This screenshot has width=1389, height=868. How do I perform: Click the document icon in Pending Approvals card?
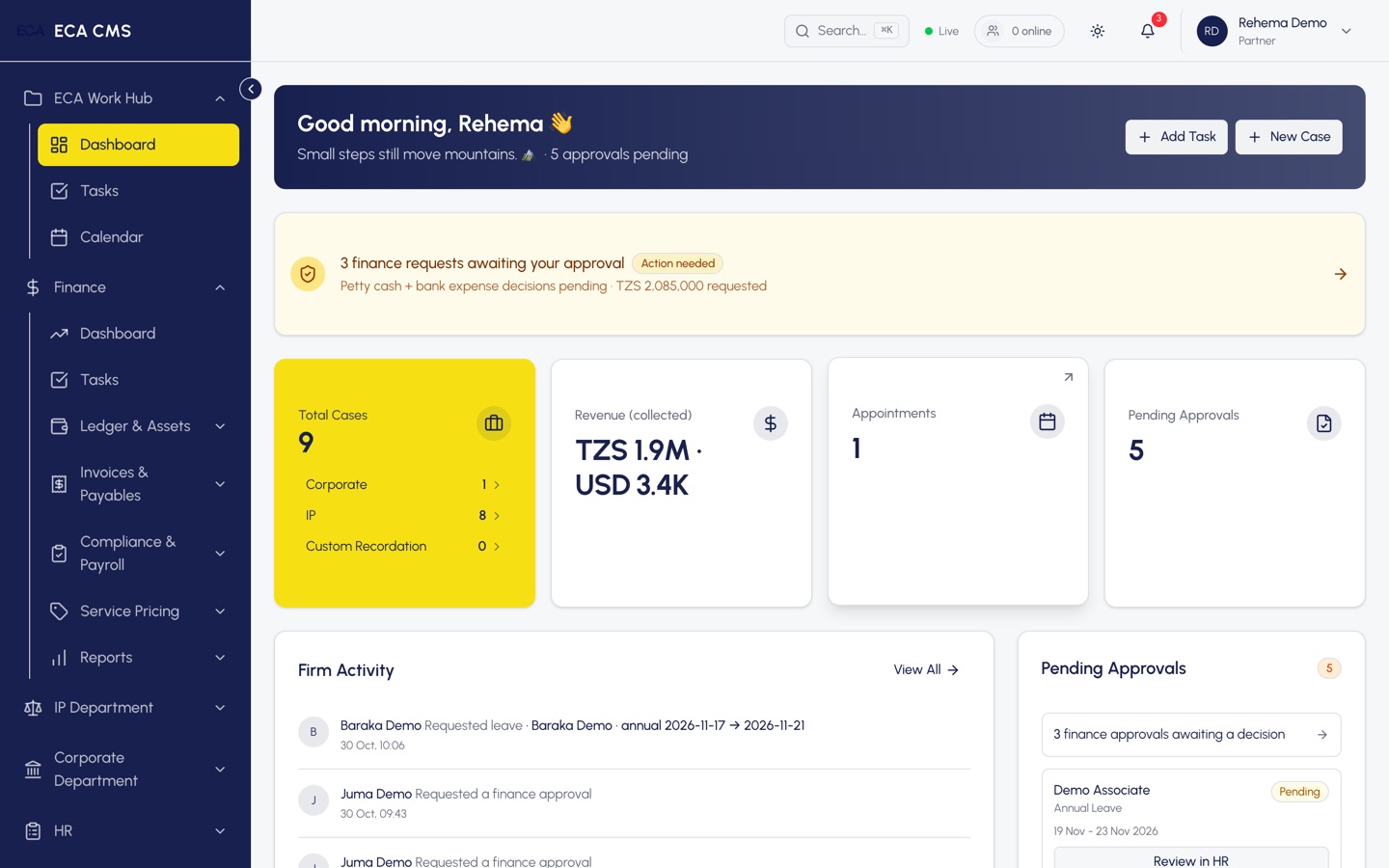pyautogui.click(x=1324, y=423)
